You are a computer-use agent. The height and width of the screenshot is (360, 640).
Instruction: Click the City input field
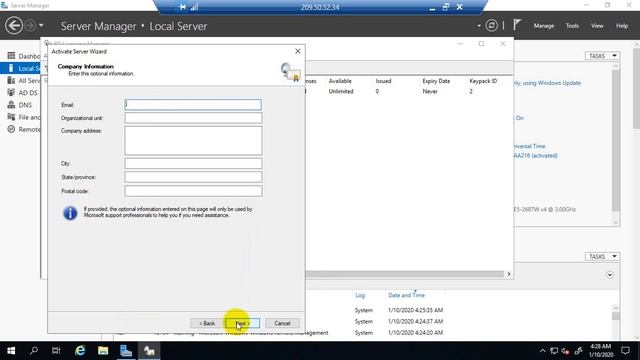(193, 163)
